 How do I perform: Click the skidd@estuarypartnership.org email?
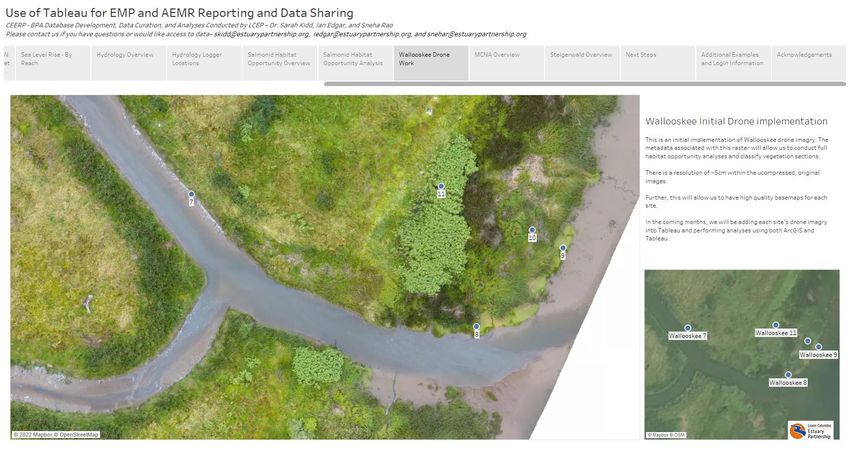coord(262,34)
